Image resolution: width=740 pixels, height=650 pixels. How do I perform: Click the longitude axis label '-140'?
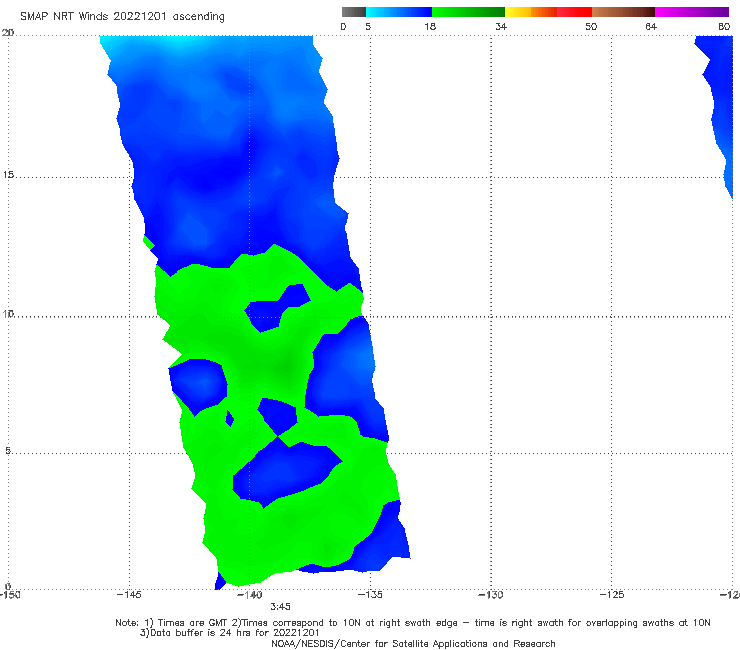click(249, 594)
